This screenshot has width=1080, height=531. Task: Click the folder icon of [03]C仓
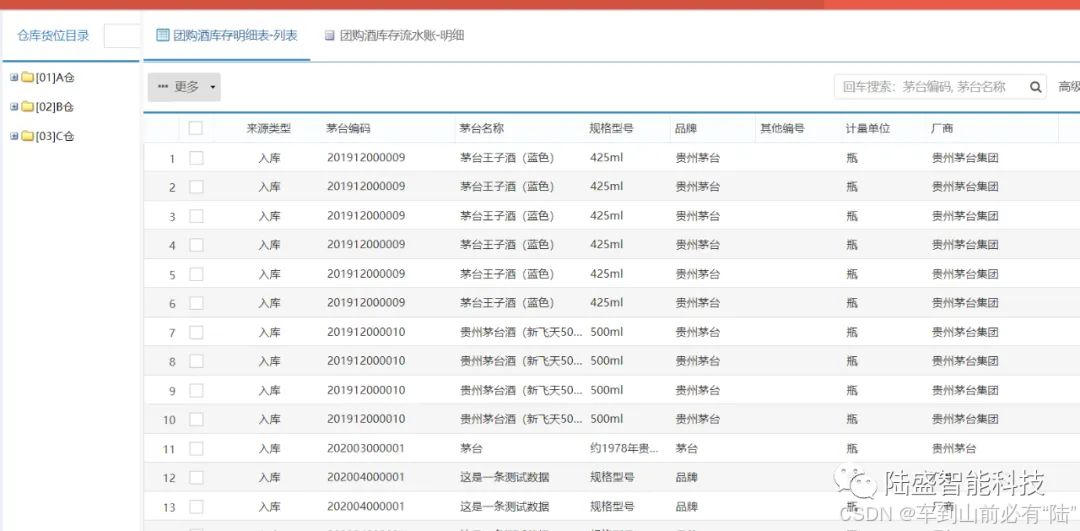click(28, 136)
